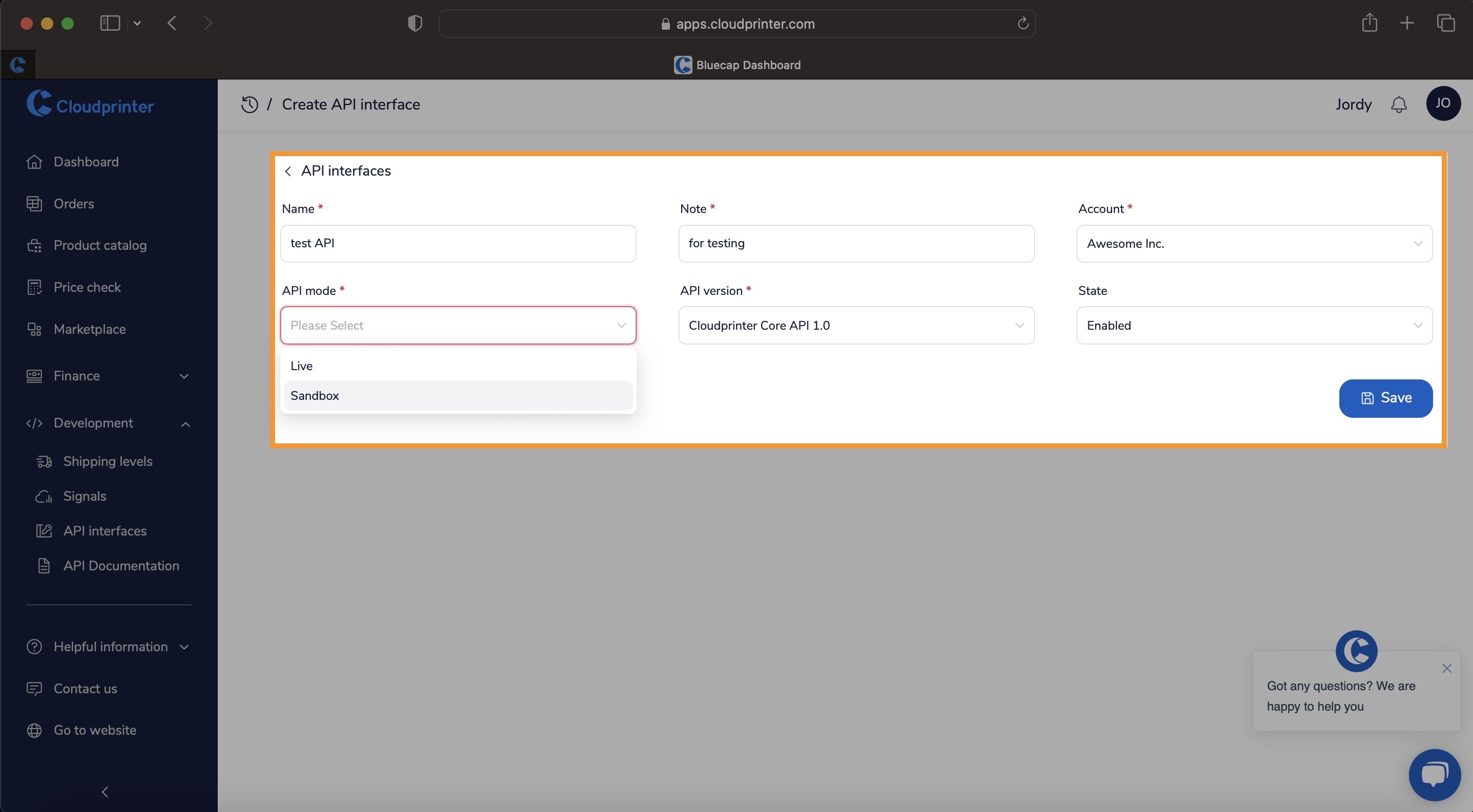1473x812 pixels.
Task: Click the Product catalog icon
Action: coord(34,245)
